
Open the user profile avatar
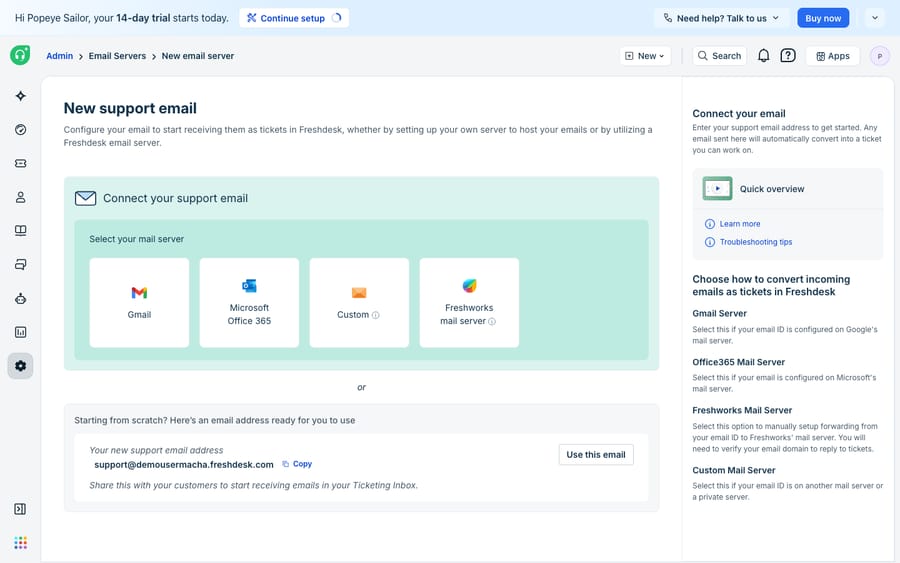coord(879,56)
